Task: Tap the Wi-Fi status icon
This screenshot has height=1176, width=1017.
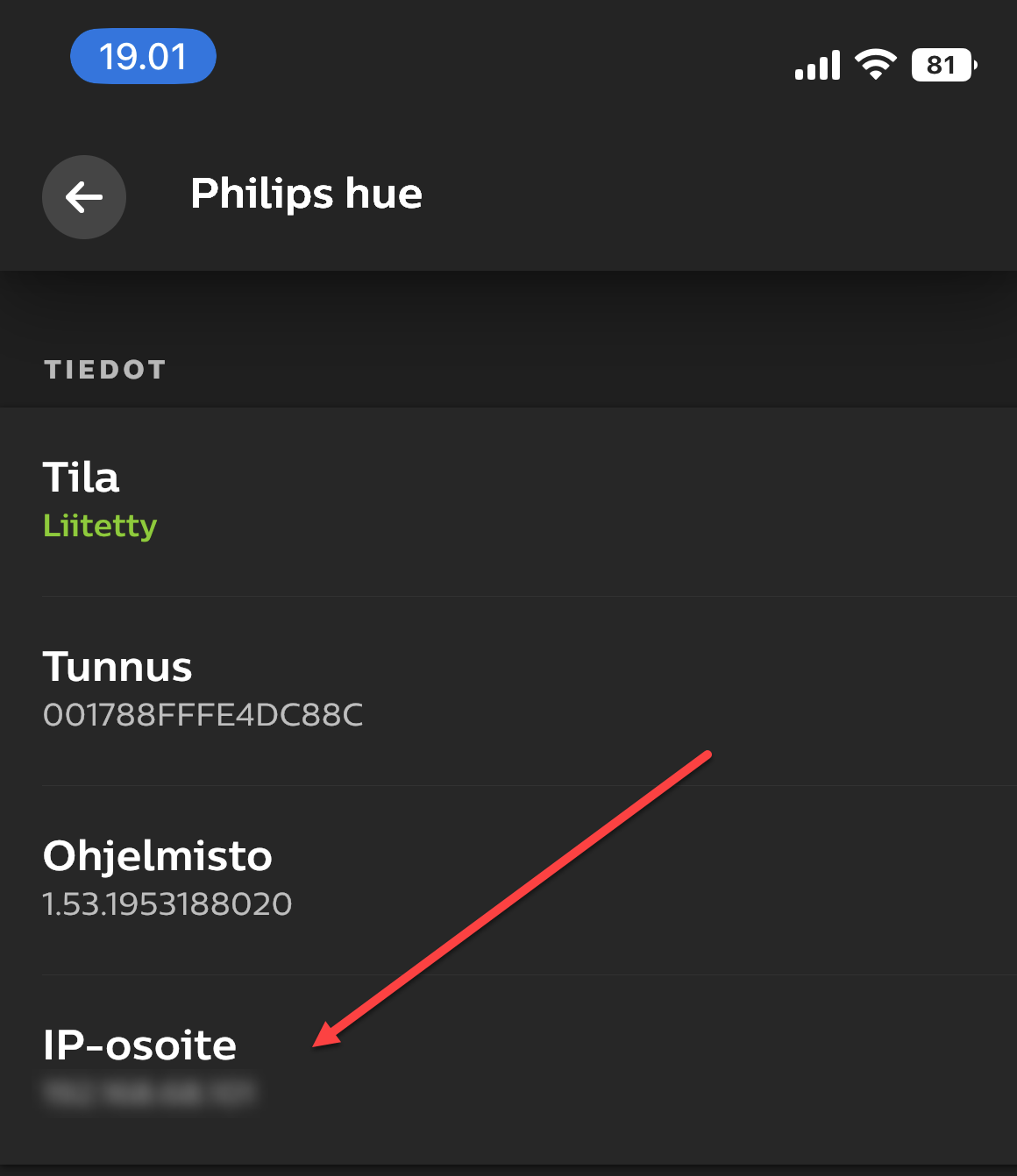Action: tap(875, 65)
